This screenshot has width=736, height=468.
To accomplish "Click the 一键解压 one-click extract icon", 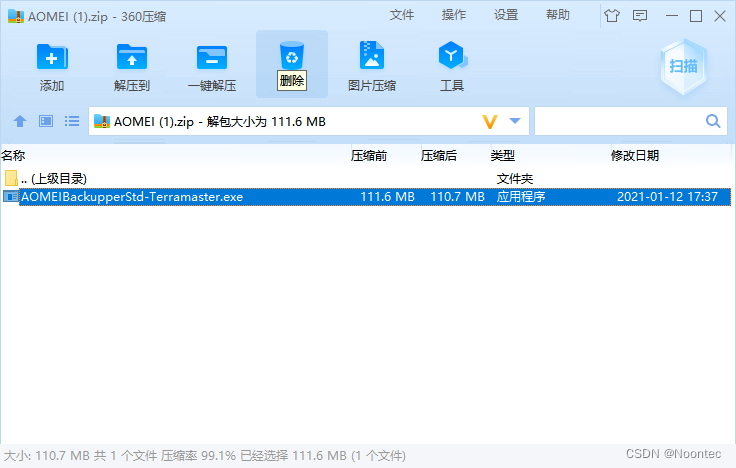I will point(212,57).
